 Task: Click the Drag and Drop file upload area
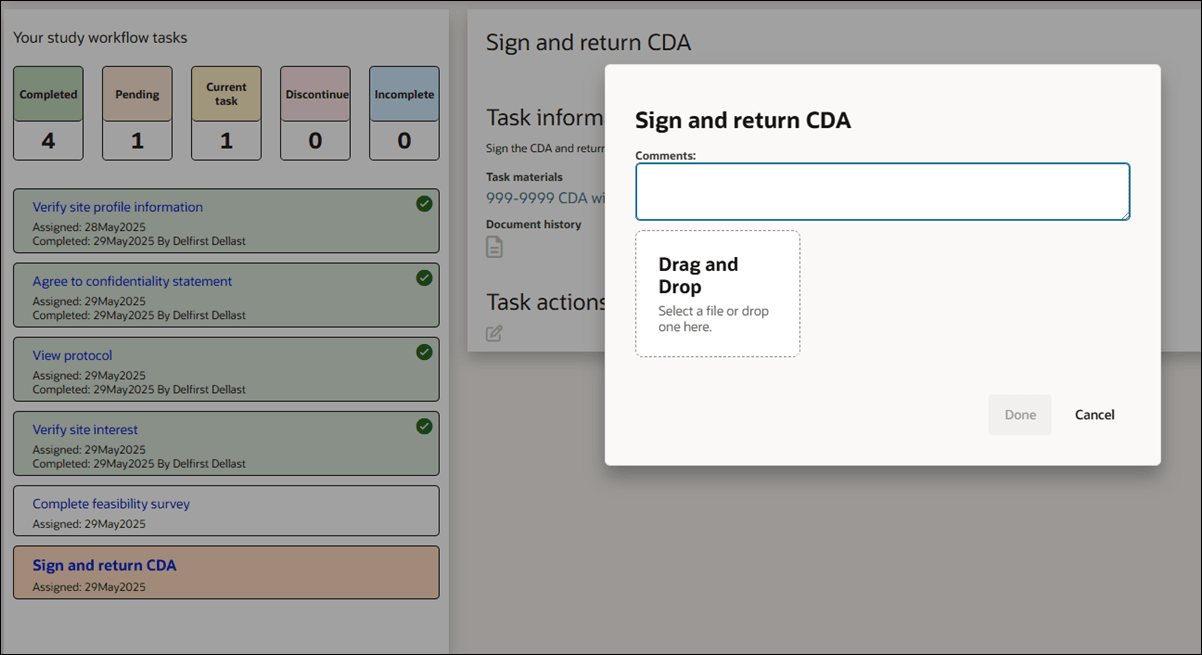717,293
